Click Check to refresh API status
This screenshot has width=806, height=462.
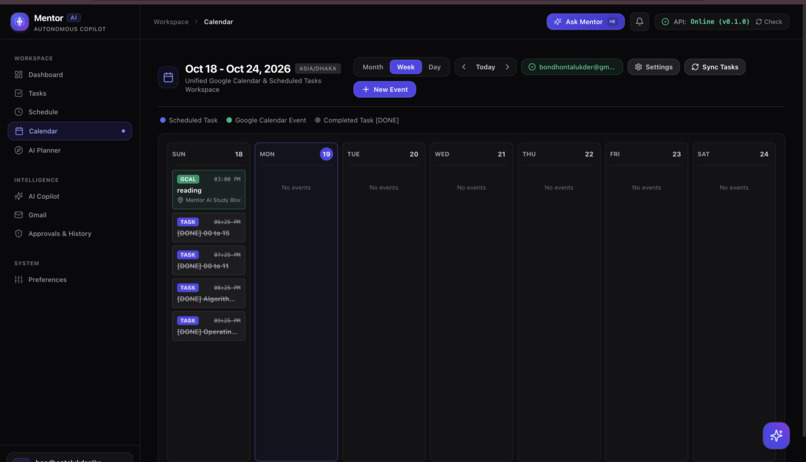point(768,22)
